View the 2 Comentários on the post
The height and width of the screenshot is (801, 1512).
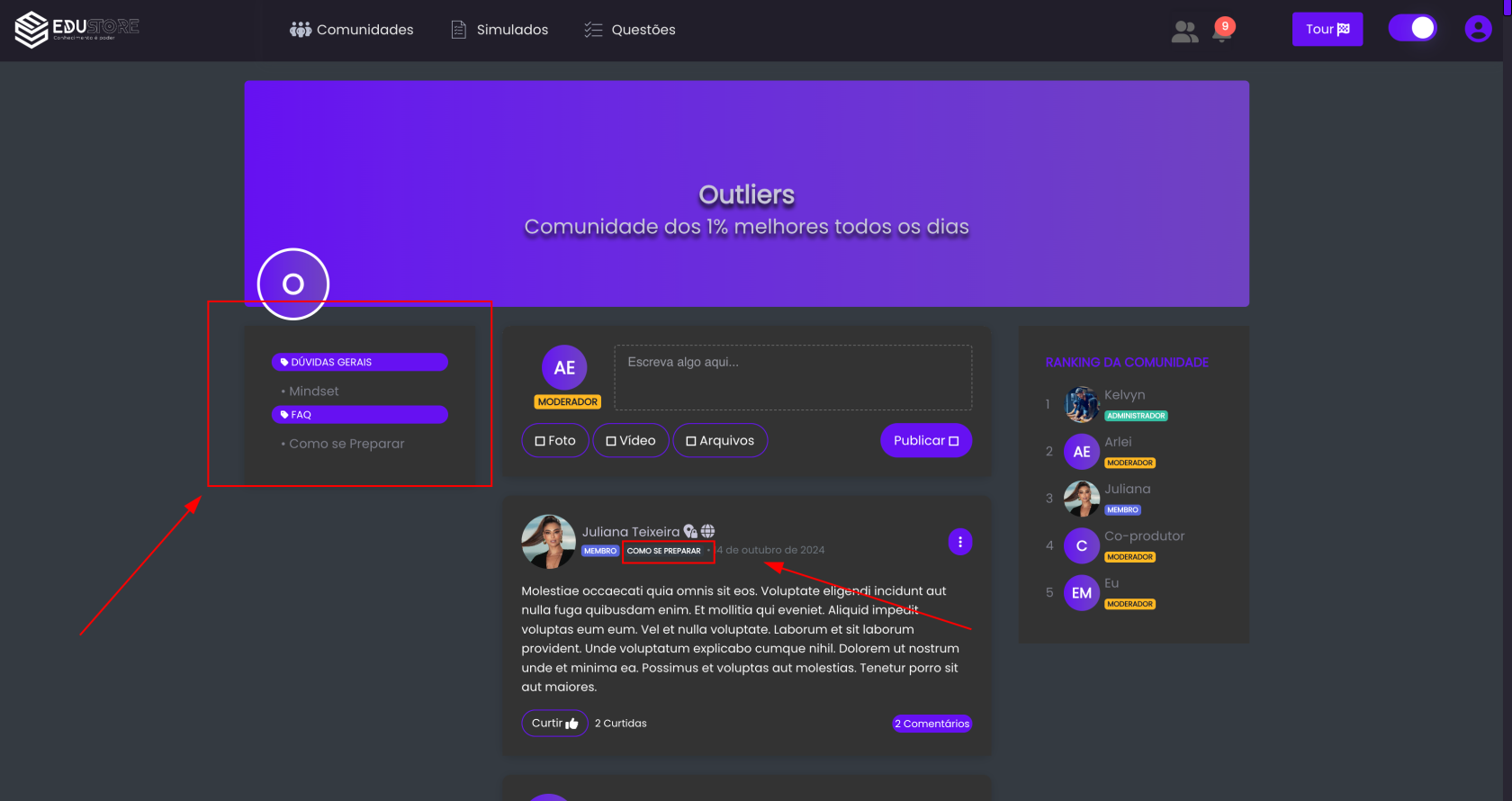[931, 724]
